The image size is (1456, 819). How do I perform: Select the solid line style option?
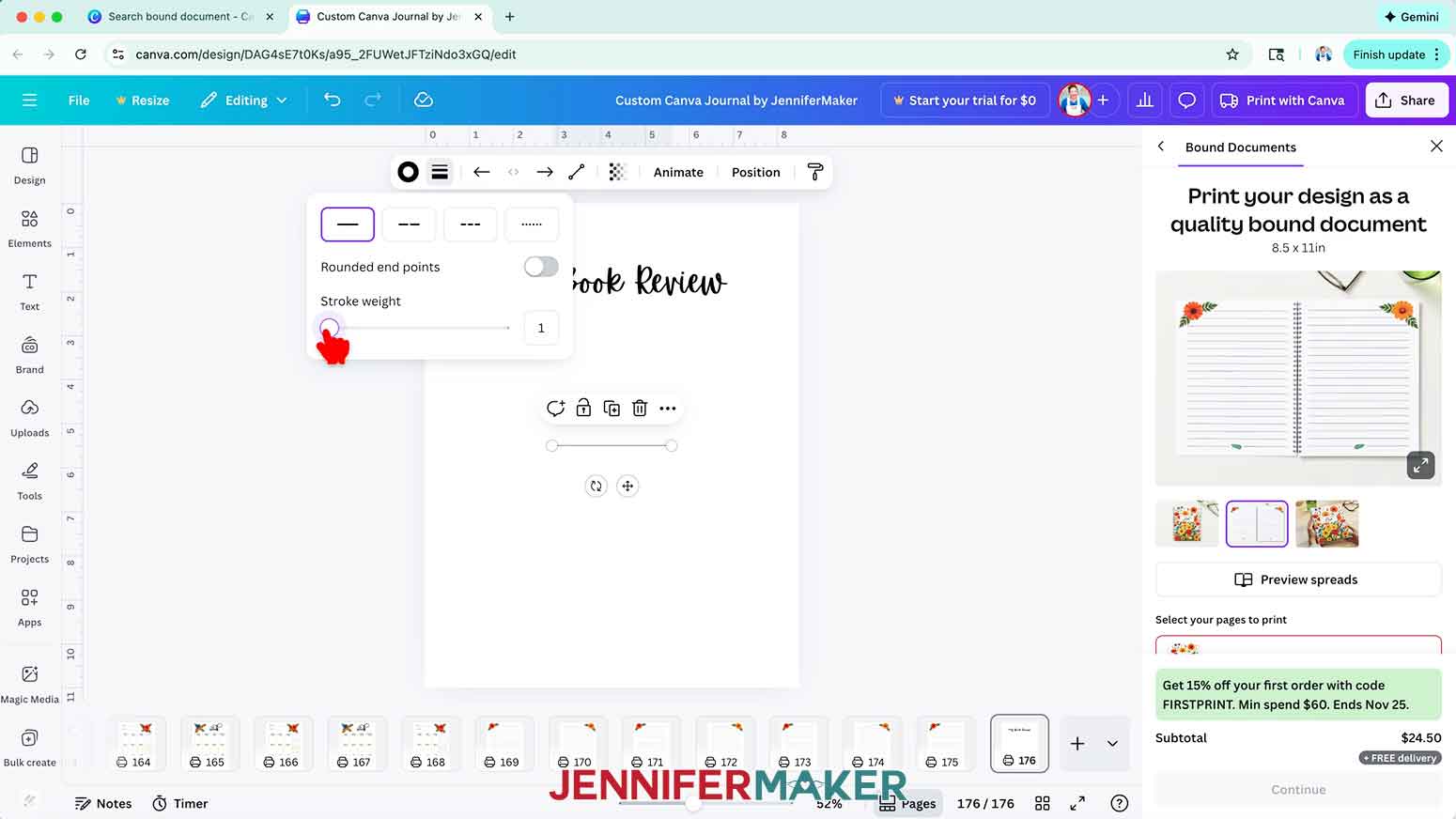348,224
